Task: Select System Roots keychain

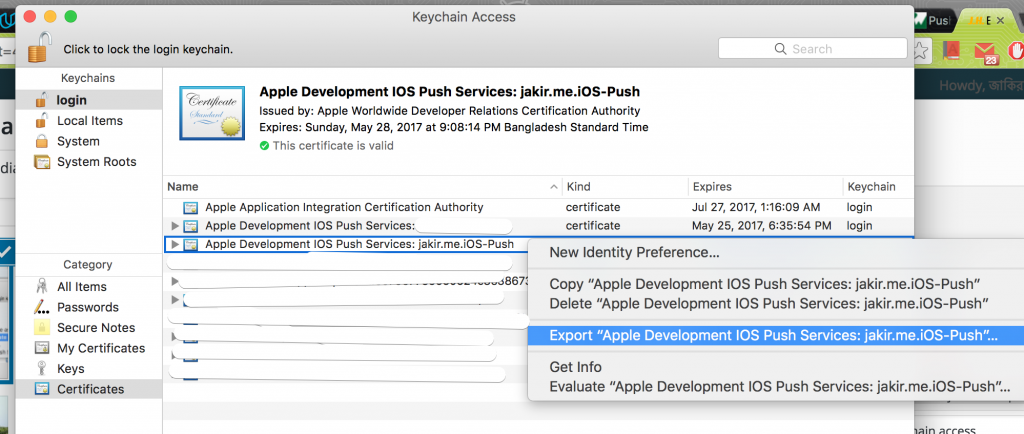Action: [x=96, y=162]
